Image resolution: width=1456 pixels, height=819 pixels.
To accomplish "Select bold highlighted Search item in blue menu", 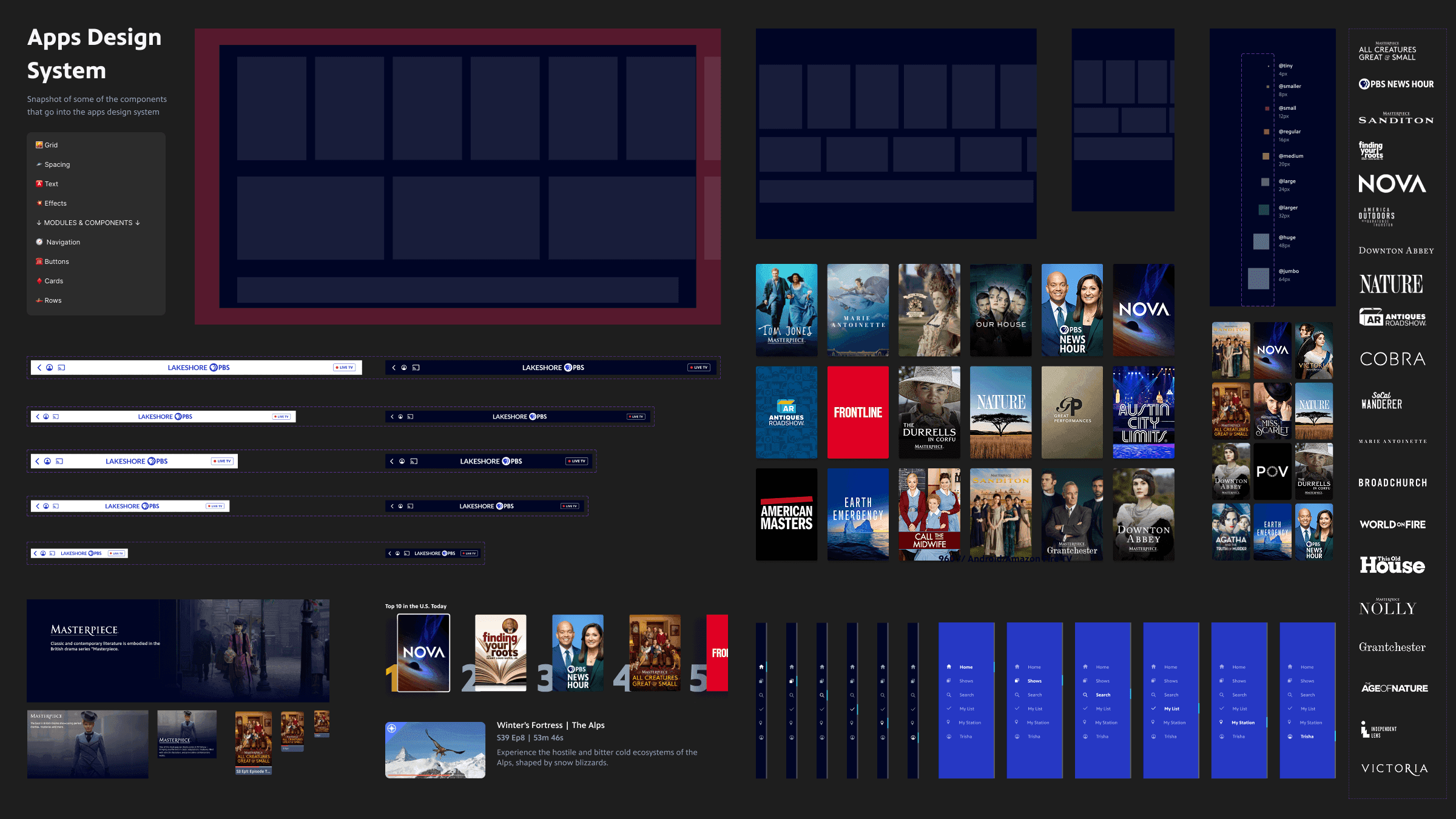I will click(1102, 695).
